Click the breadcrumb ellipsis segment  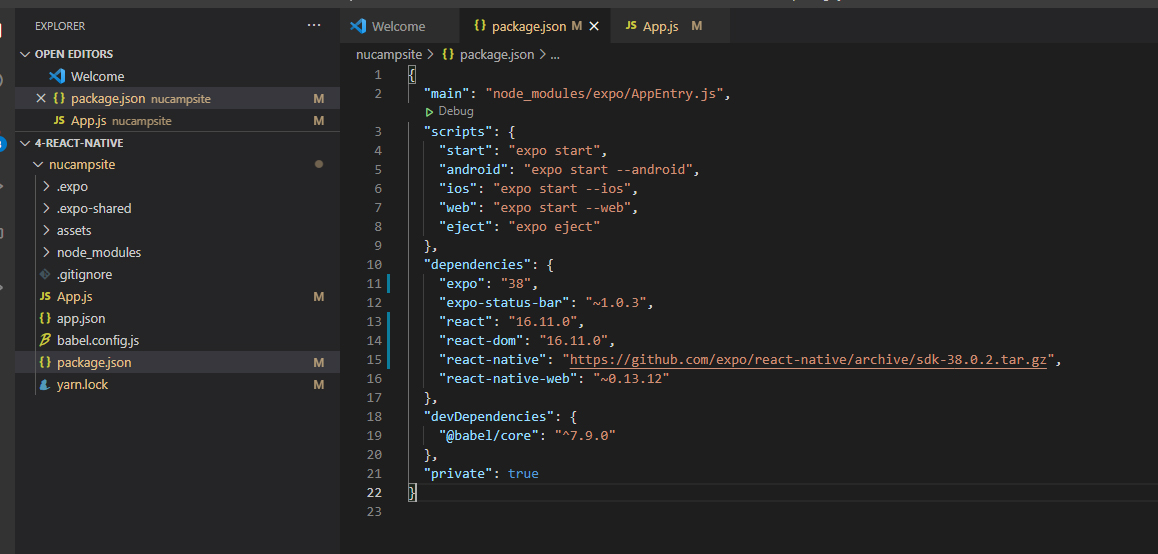[x=555, y=55]
